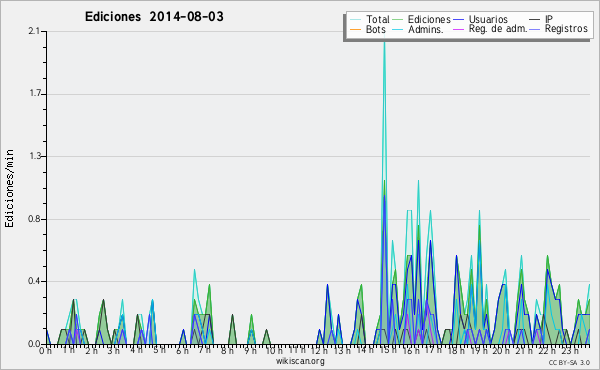Open the wikiscan.org link below the chart
Image resolution: width=600 pixels, height=370 pixels.
(300, 361)
